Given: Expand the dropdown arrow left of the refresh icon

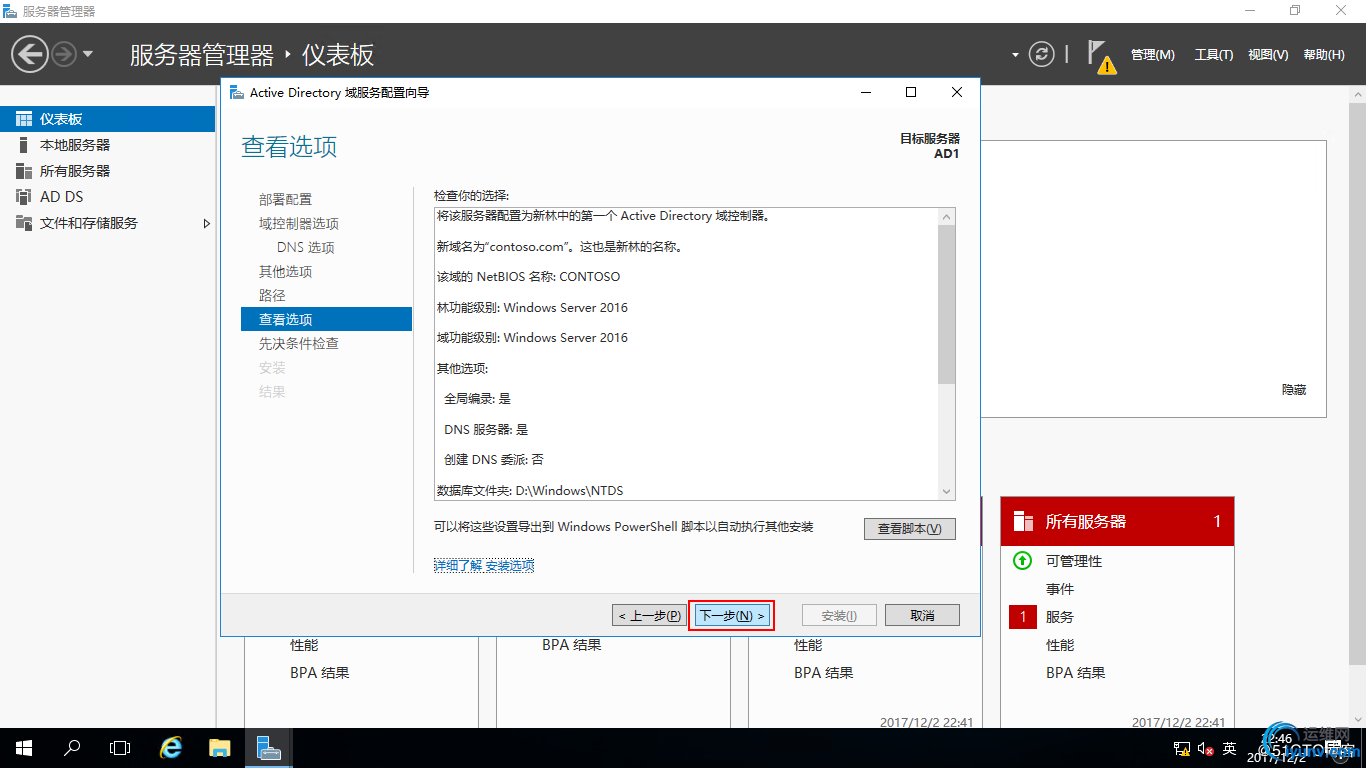Looking at the screenshot, I should point(1015,55).
